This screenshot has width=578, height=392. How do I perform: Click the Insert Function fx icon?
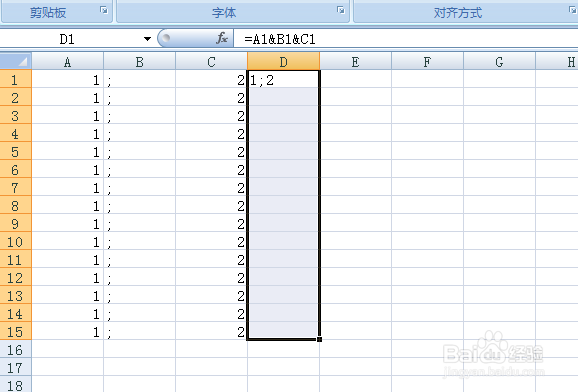[222, 38]
